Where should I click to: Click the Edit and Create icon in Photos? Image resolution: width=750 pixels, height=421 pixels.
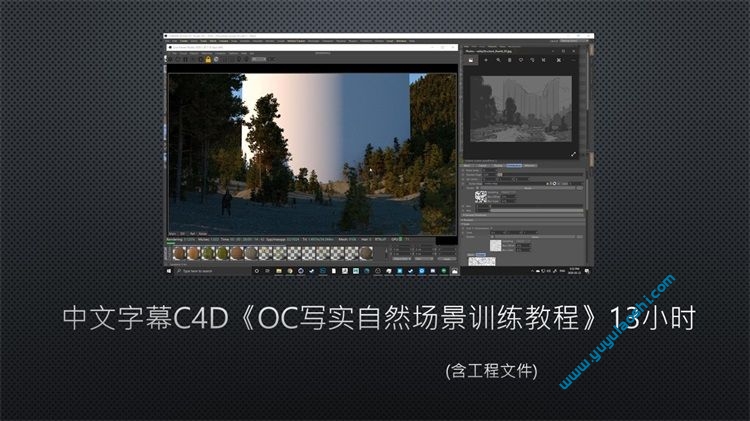[x=559, y=60]
